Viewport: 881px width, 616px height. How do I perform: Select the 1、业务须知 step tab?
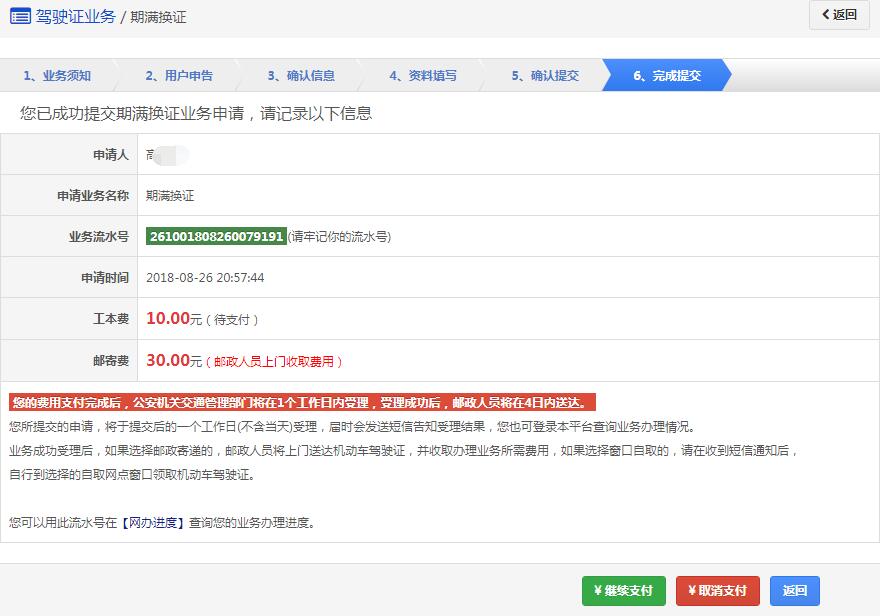(60, 74)
